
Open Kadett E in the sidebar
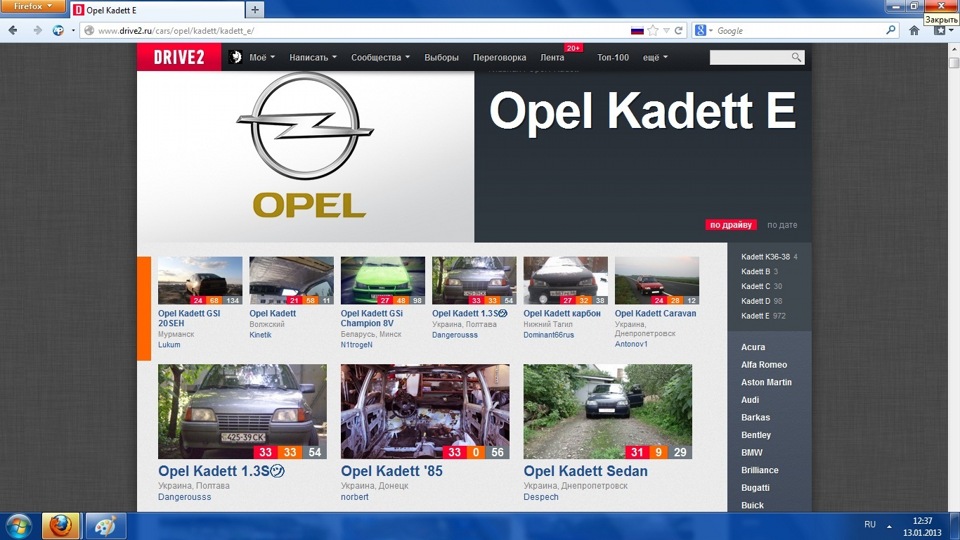pos(755,315)
